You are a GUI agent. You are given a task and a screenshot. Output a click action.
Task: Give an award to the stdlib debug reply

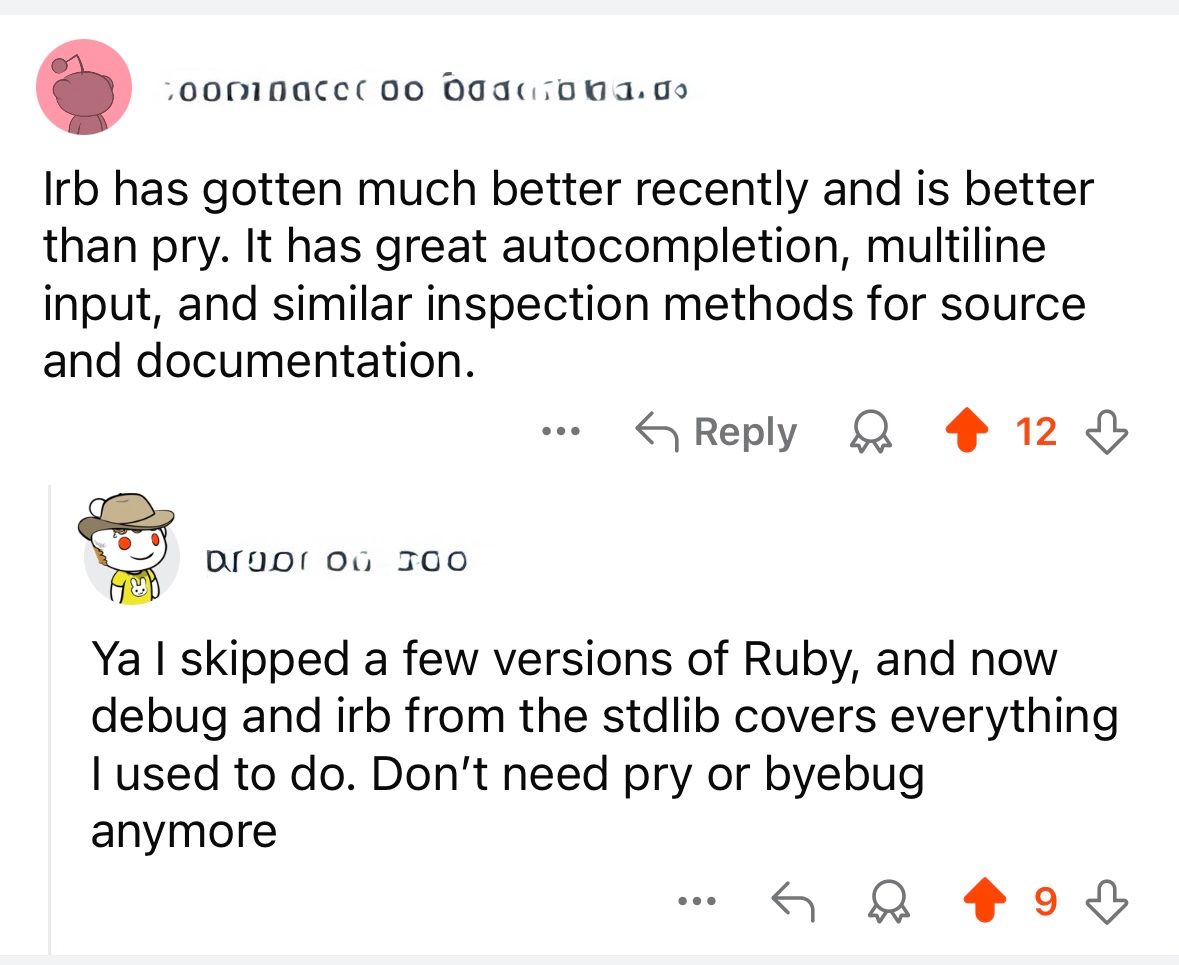tap(885, 903)
